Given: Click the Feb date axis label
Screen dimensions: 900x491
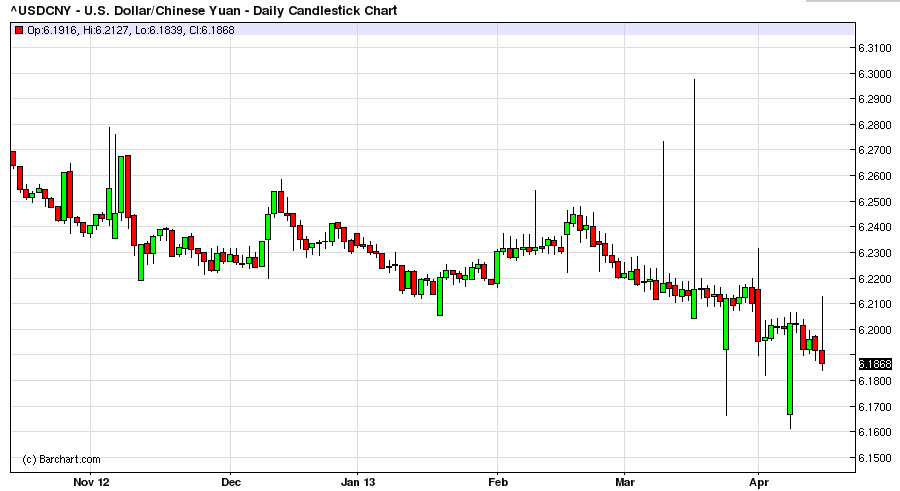Looking at the screenshot, I should 498,482.
